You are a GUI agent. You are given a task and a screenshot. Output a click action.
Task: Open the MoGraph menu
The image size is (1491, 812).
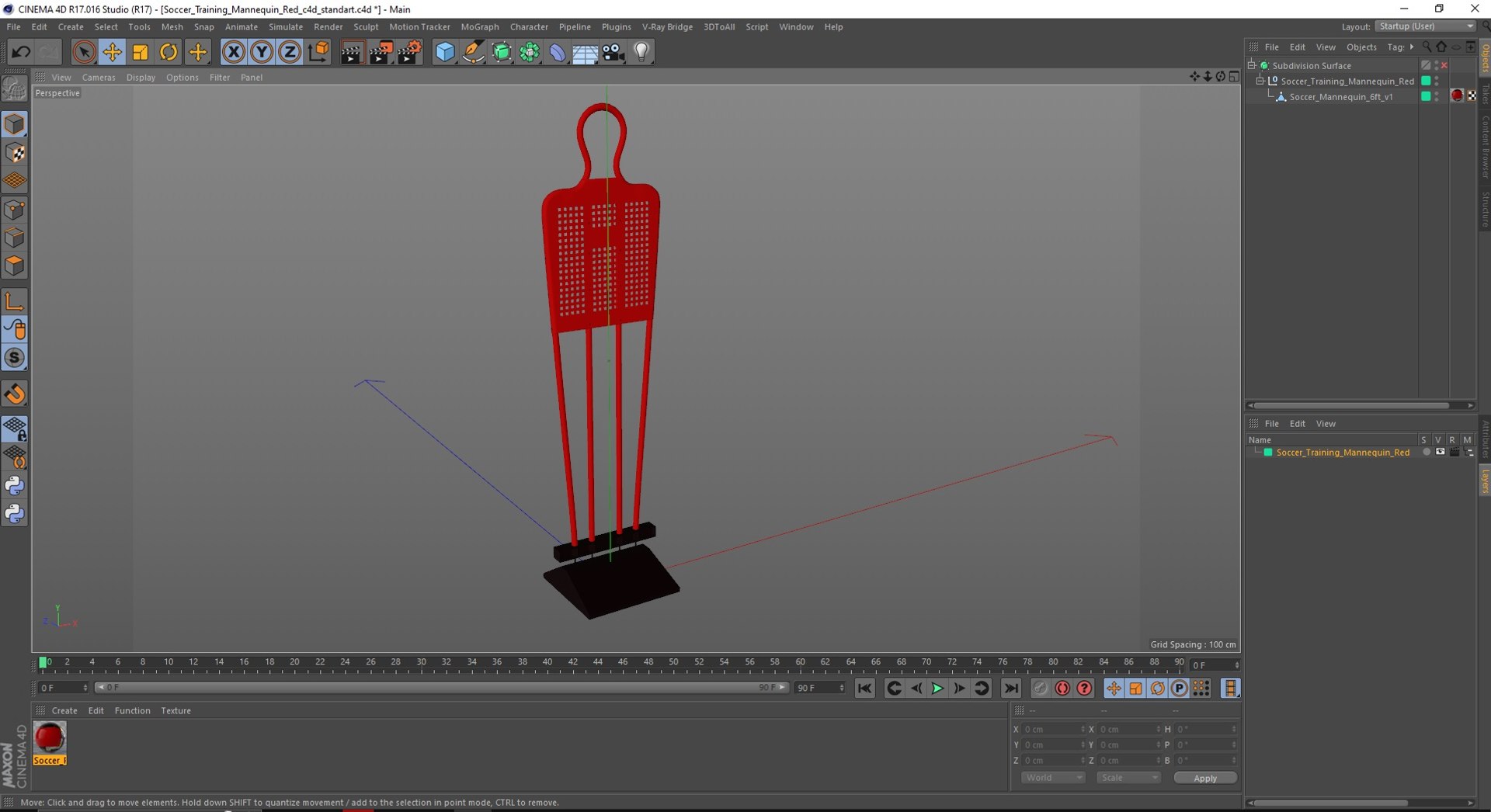(x=479, y=26)
